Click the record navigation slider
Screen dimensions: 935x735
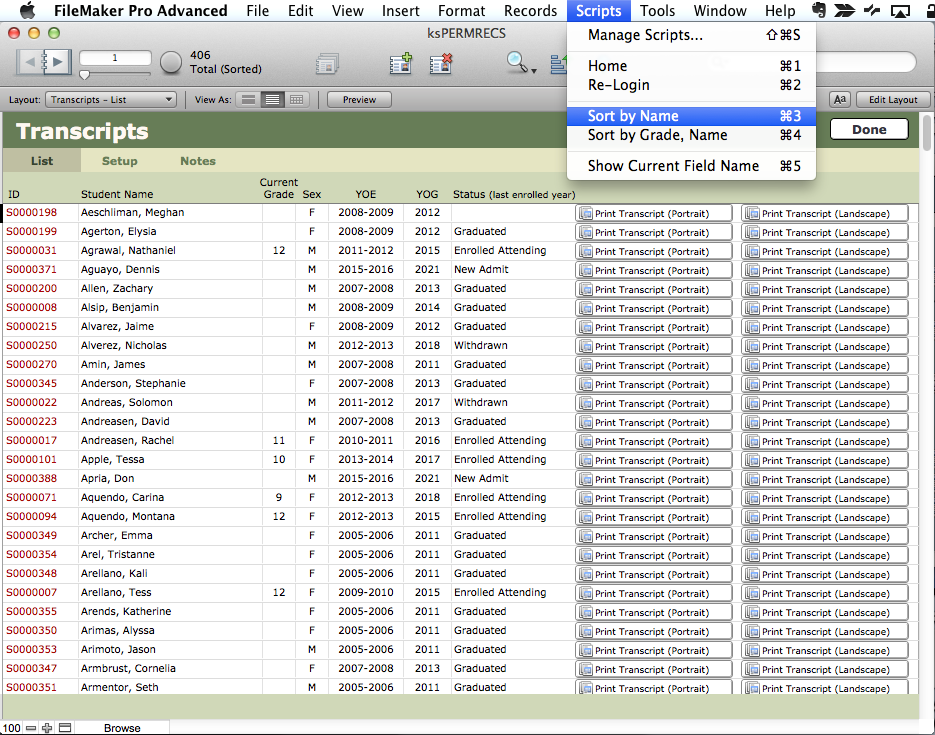pyautogui.click(x=85, y=75)
